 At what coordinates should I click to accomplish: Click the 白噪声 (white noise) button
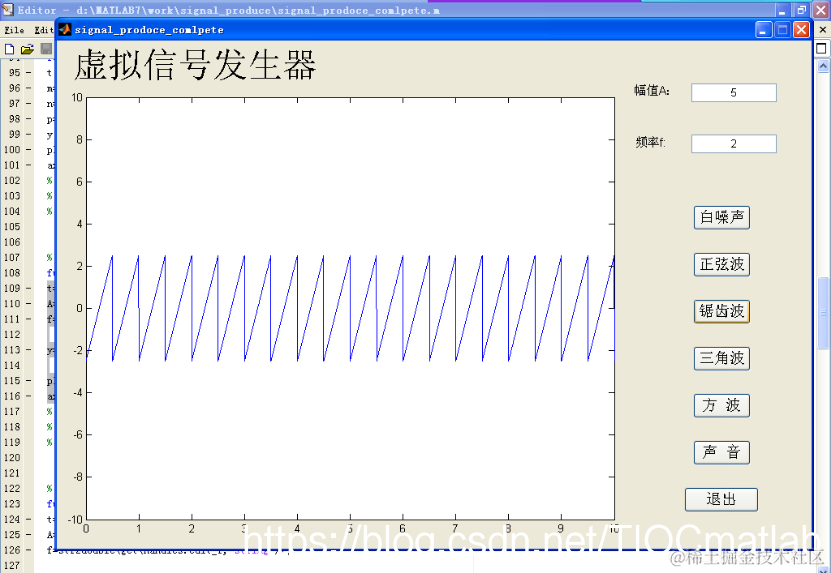point(721,217)
